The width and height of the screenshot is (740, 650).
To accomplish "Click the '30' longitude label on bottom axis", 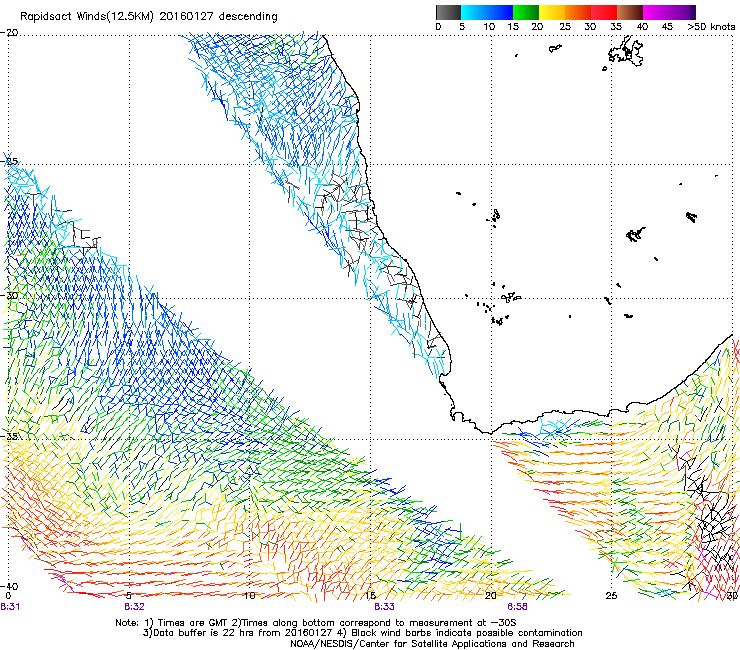I will (732, 596).
